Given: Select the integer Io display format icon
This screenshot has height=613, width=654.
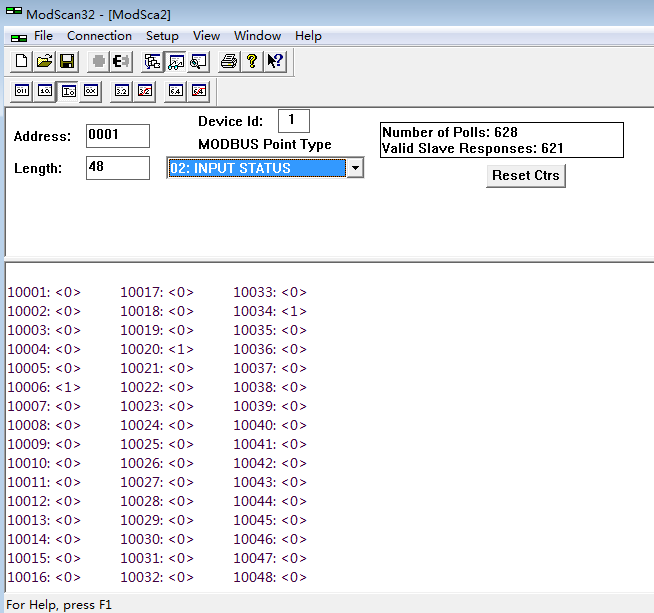Looking at the screenshot, I should [68, 90].
